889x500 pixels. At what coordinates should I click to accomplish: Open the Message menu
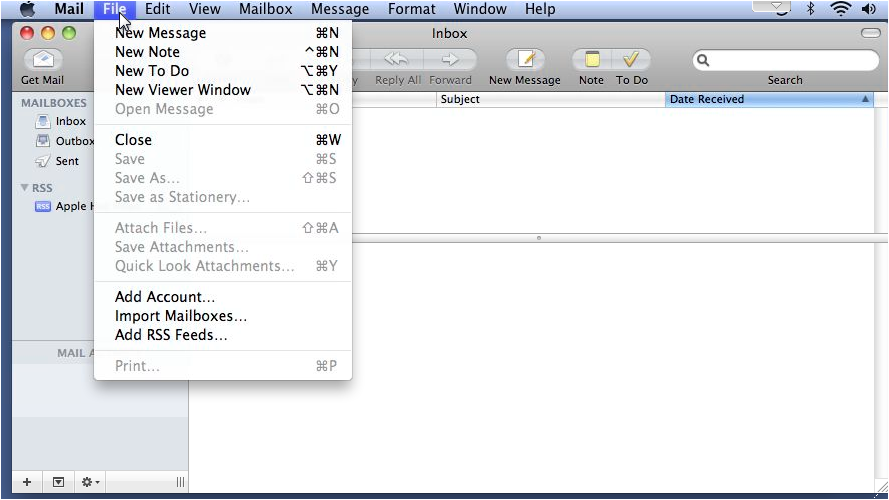point(340,9)
